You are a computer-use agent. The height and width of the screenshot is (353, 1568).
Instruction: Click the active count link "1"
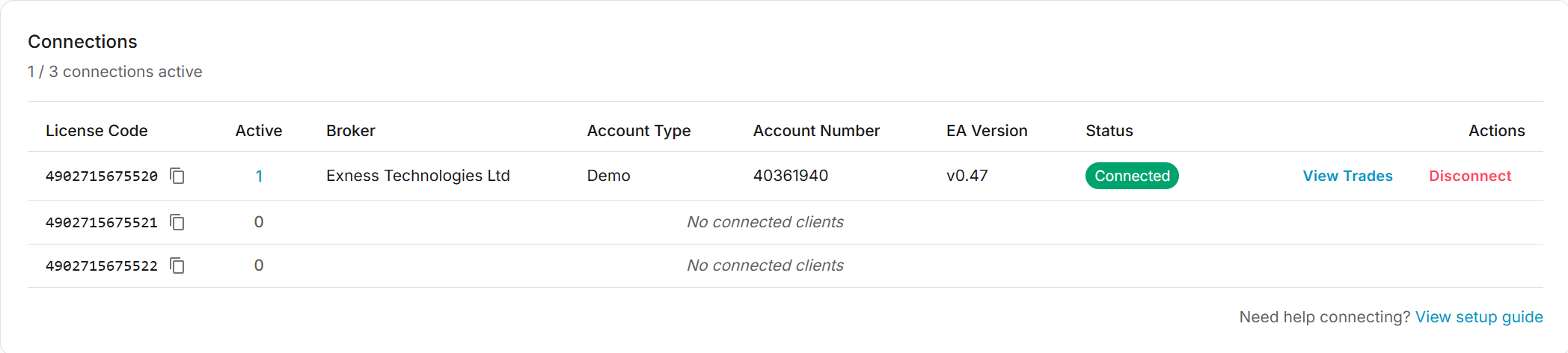coord(259,176)
